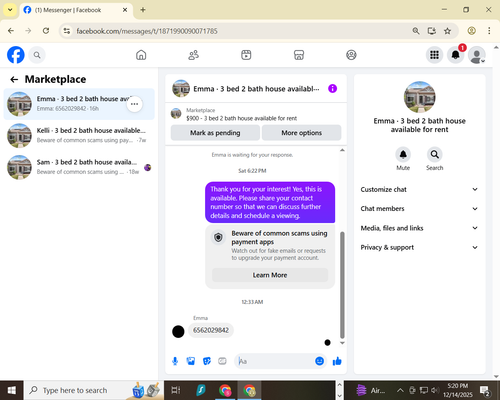Image resolution: width=500 pixels, height=400 pixels.
Task: Click the scroll-down arrow in chat scrollbar
Action: point(342,343)
